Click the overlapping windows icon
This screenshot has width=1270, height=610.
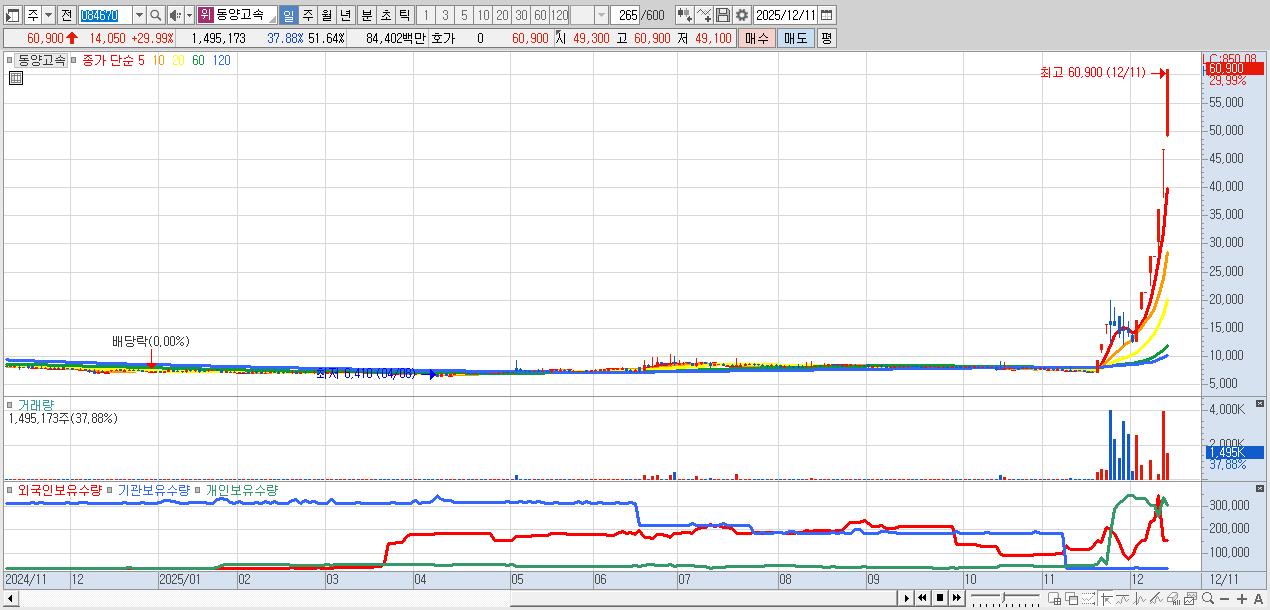point(1071,599)
